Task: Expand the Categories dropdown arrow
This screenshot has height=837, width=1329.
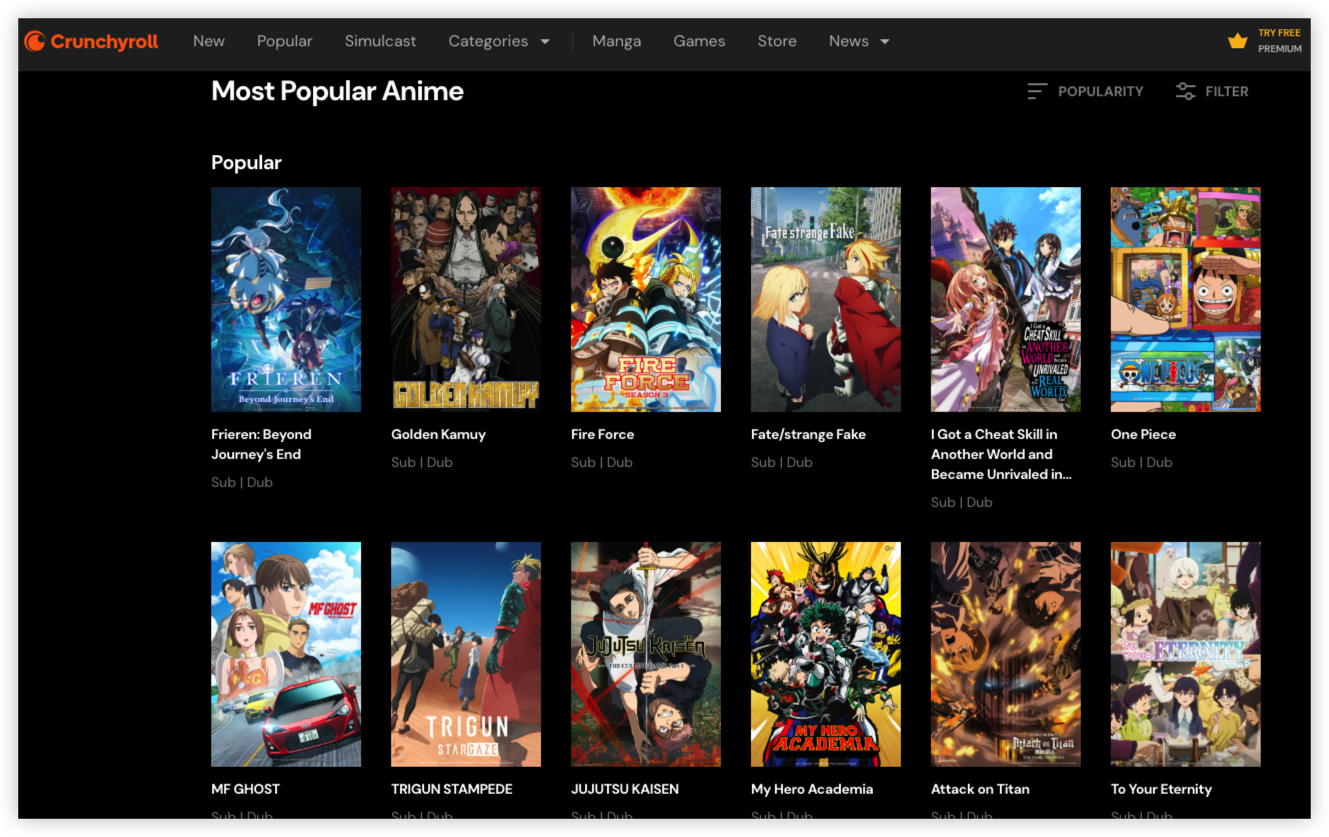Action: pos(545,42)
